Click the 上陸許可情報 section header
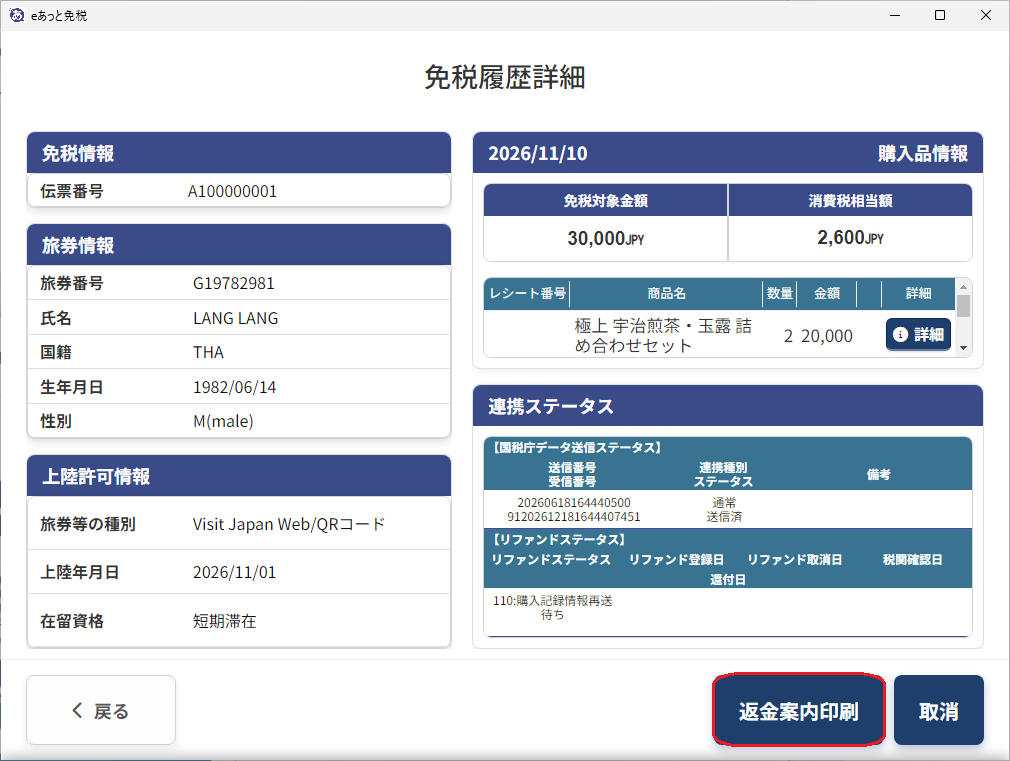The height and width of the screenshot is (761, 1010). pos(239,476)
